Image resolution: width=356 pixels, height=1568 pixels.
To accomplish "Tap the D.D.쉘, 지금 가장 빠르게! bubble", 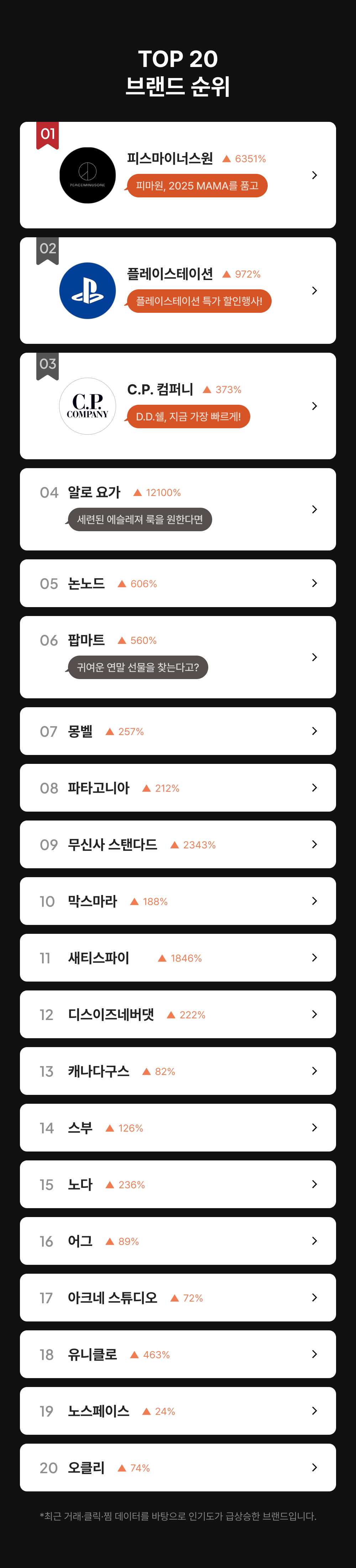I will [188, 416].
